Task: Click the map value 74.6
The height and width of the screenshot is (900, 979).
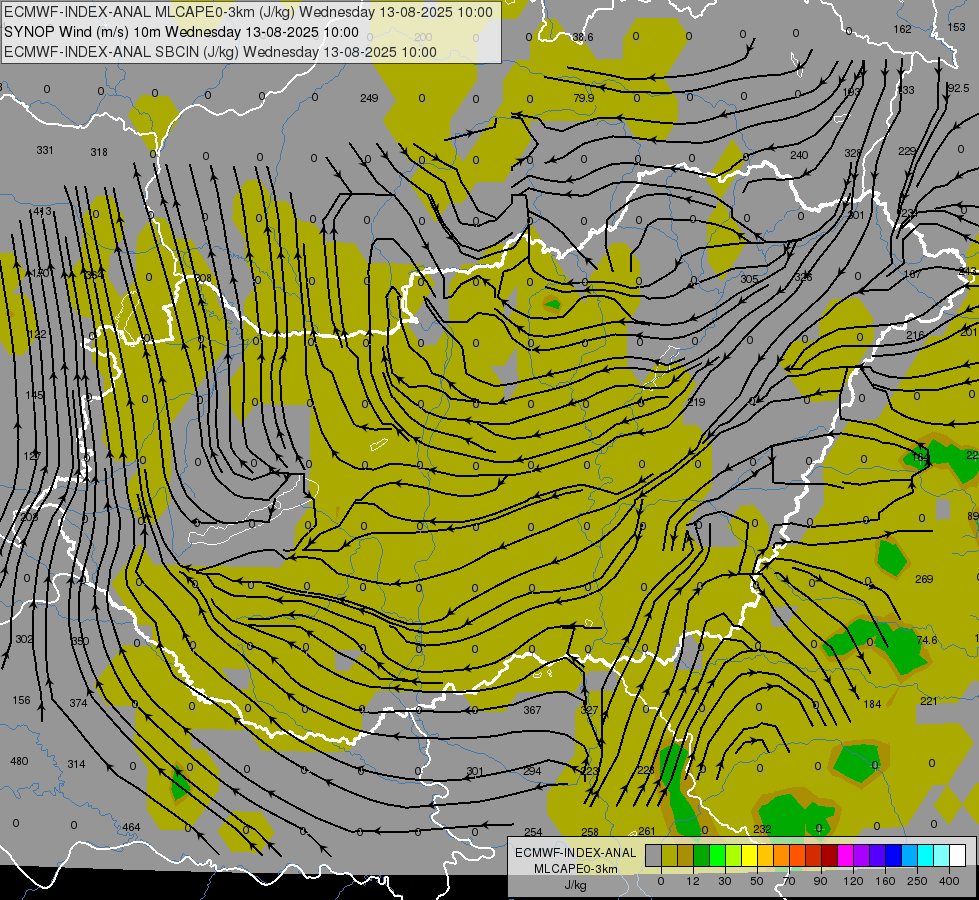Action: [927, 640]
